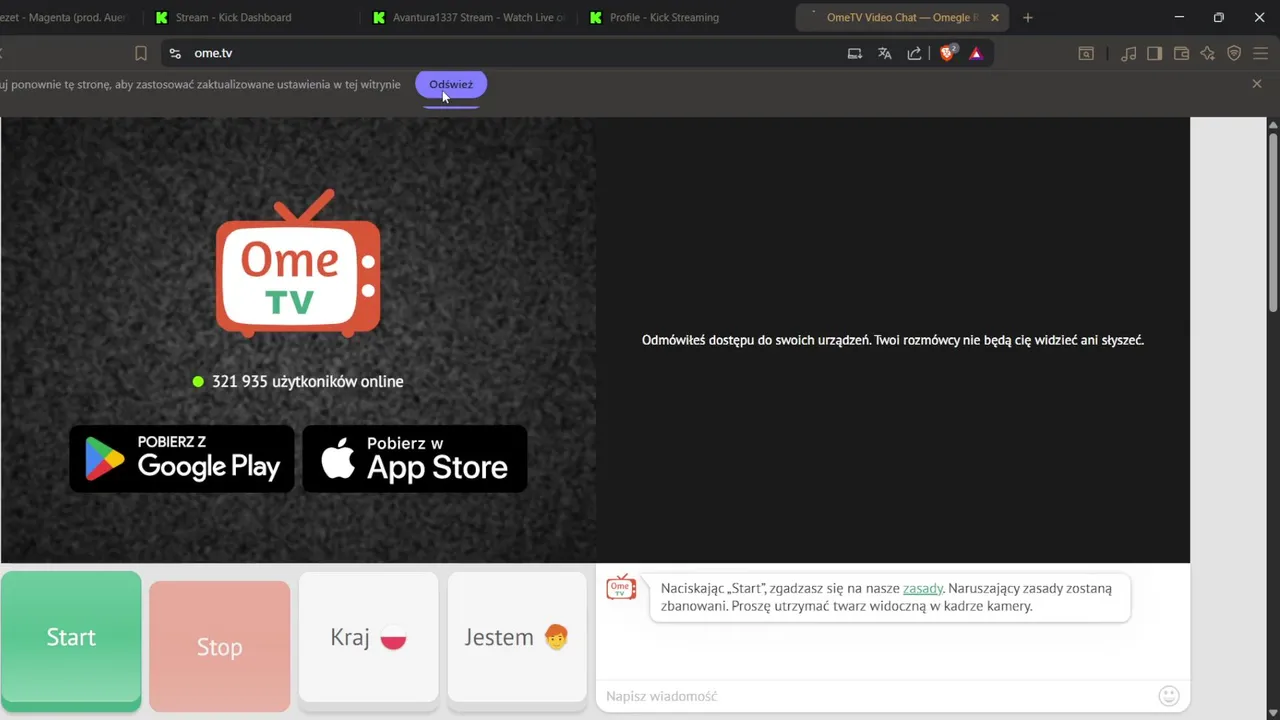This screenshot has width=1280, height=720.
Task: Click the Odśwież reload button
Action: (451, 84)
